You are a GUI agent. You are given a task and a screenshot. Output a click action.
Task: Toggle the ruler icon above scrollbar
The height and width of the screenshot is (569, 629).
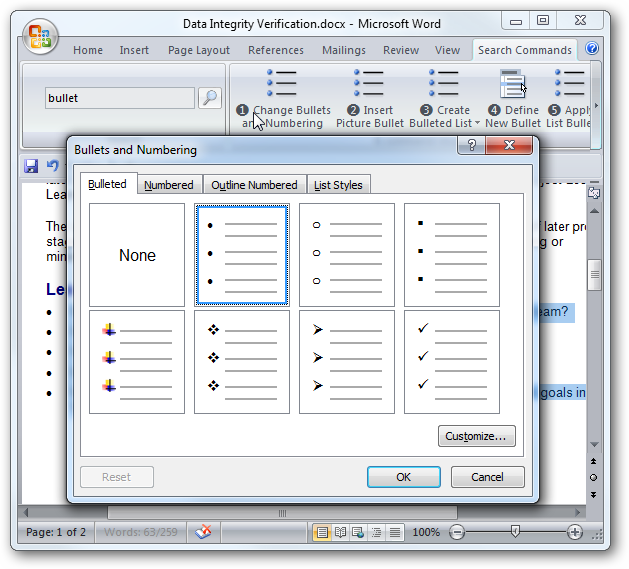[x=594, y=193]
